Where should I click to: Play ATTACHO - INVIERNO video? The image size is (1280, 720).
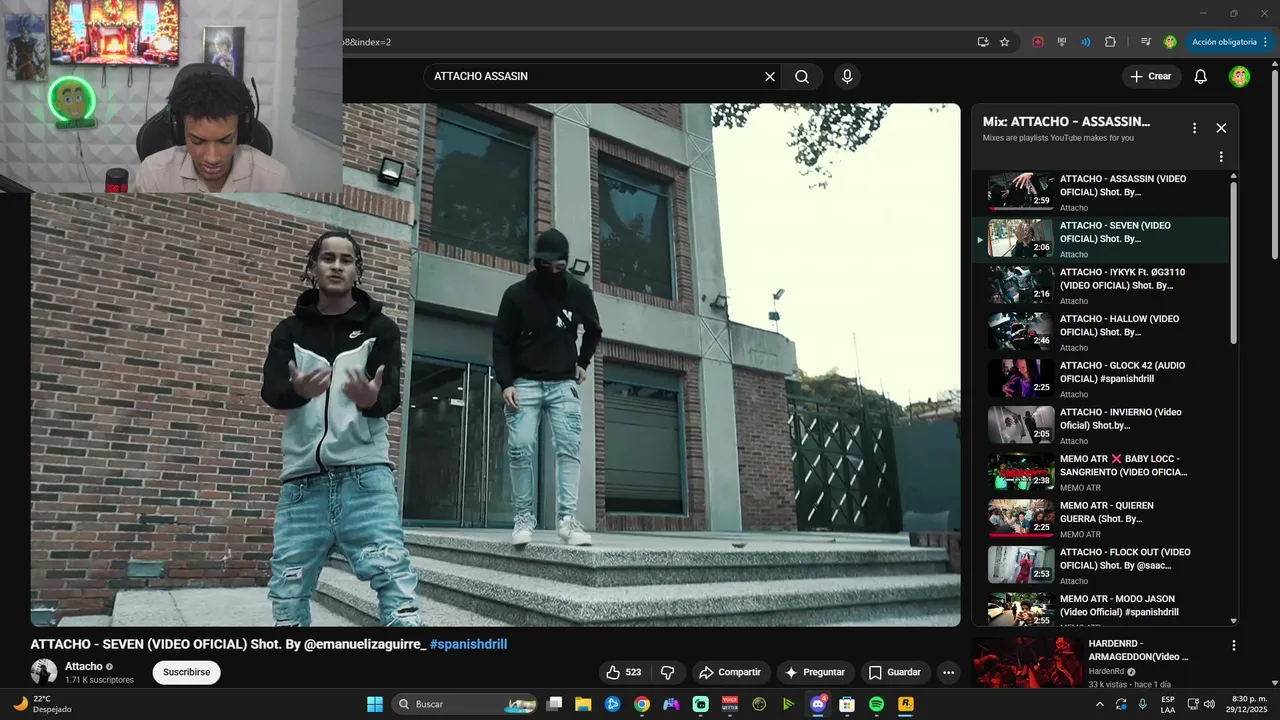(x=1100, y=426)
